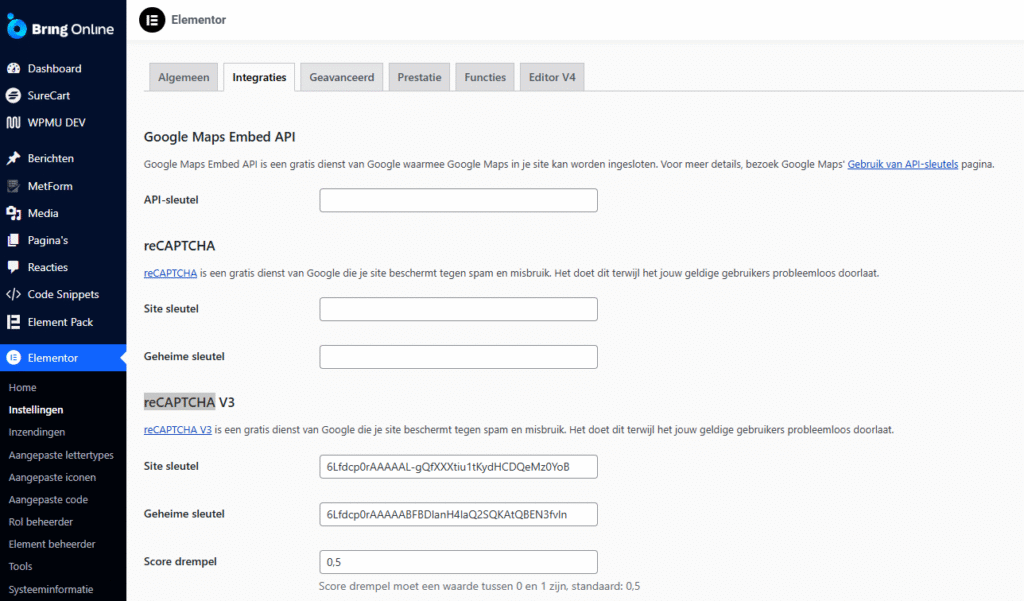Screen dimensions: 1024x601
Task: Click the Elementor logo in header
Action: (152, 20)
